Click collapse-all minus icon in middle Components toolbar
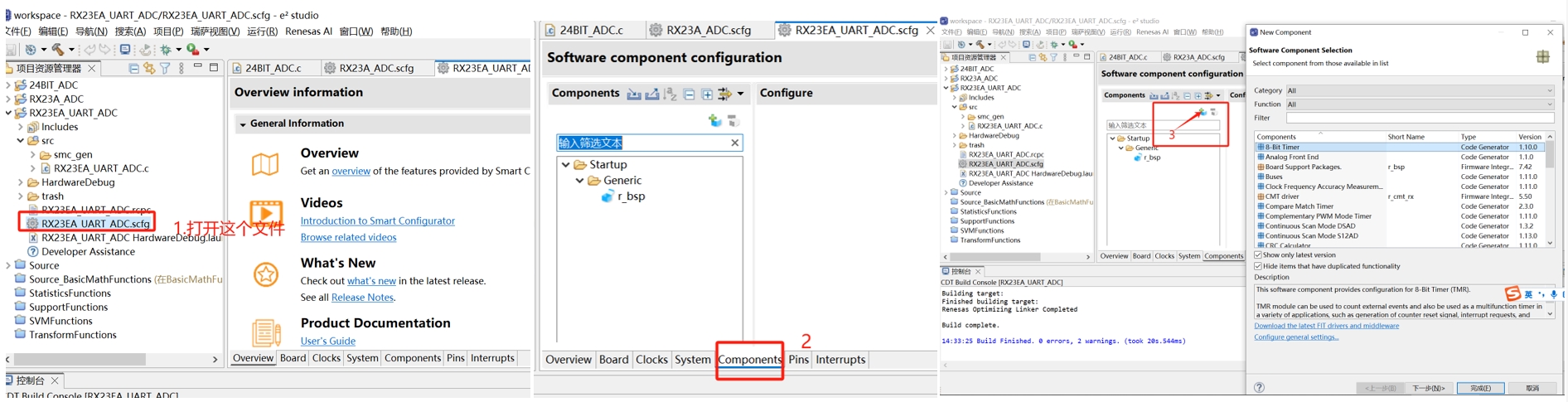This screenshot has height=402, width=1568. pos(689,94)
